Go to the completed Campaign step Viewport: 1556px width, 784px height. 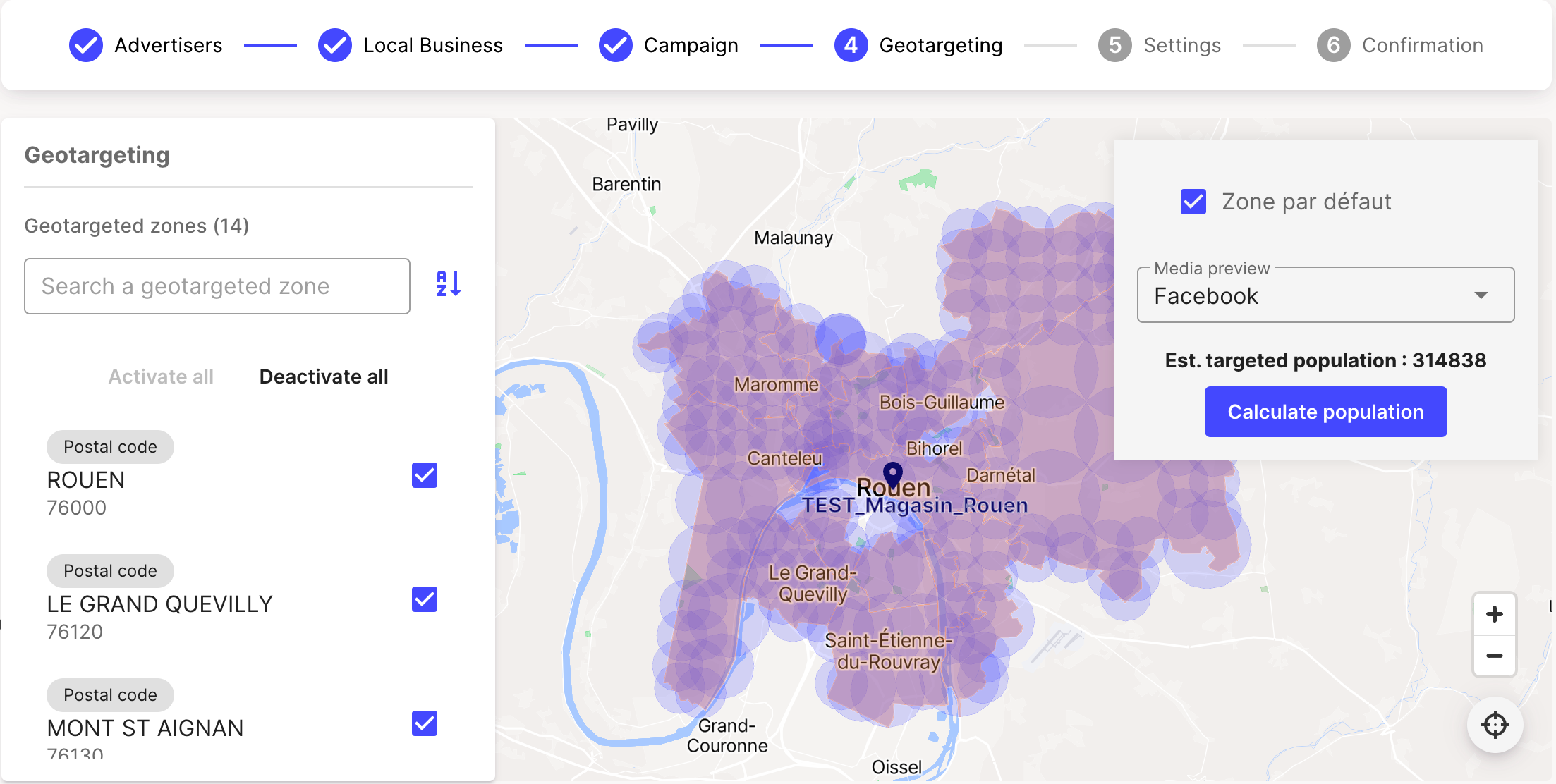coord(616,45)
